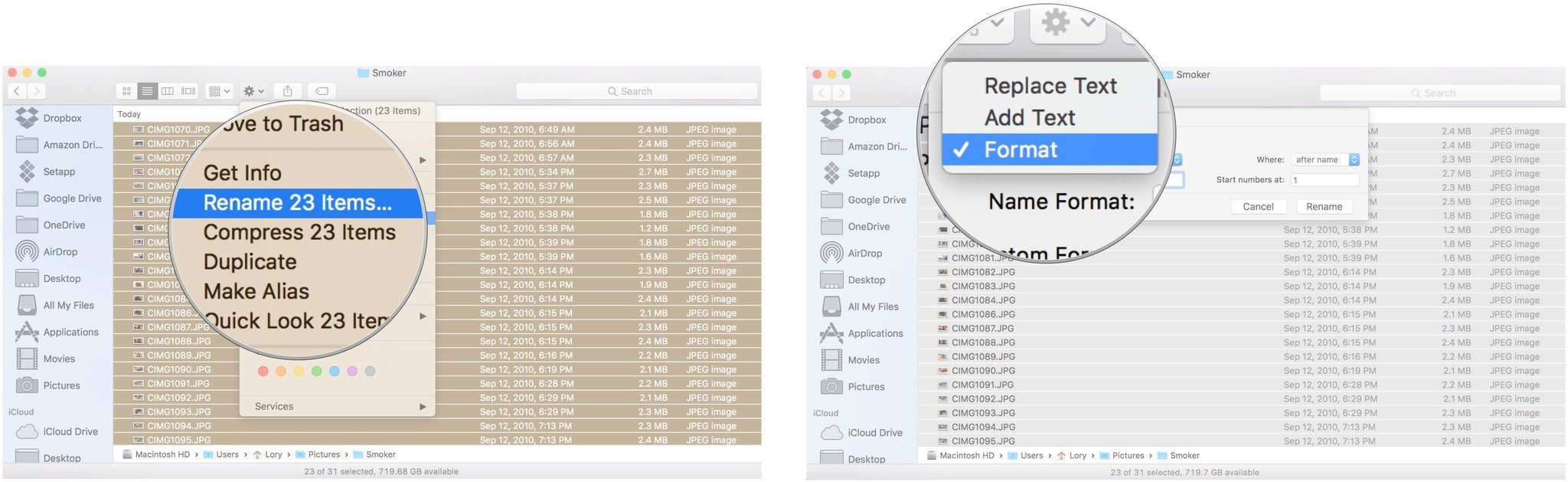Open iCloud Drive in the right window sidebar
Viewport: 1568px width, 482px height.
coord(862,433)
